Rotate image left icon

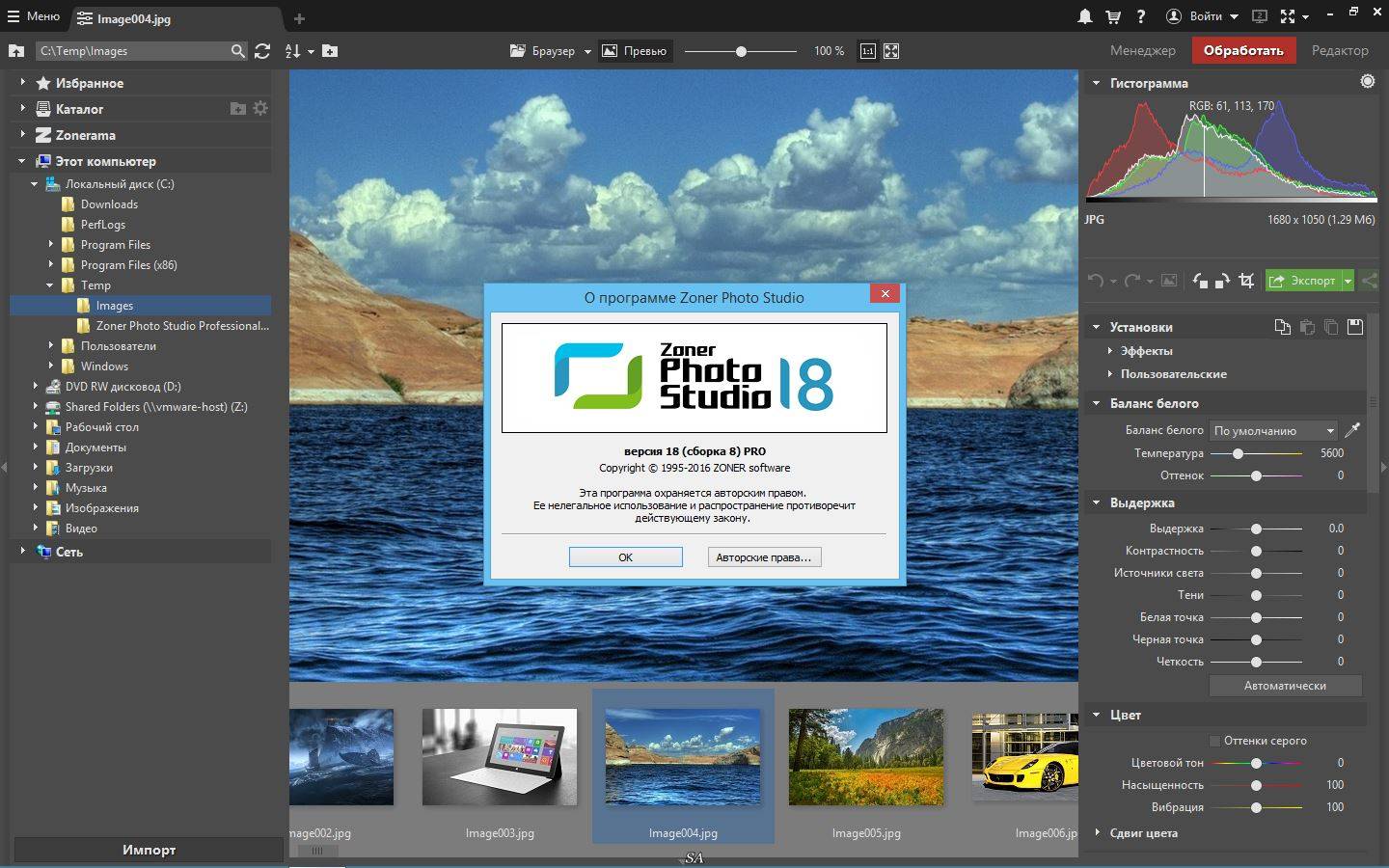1200,281
